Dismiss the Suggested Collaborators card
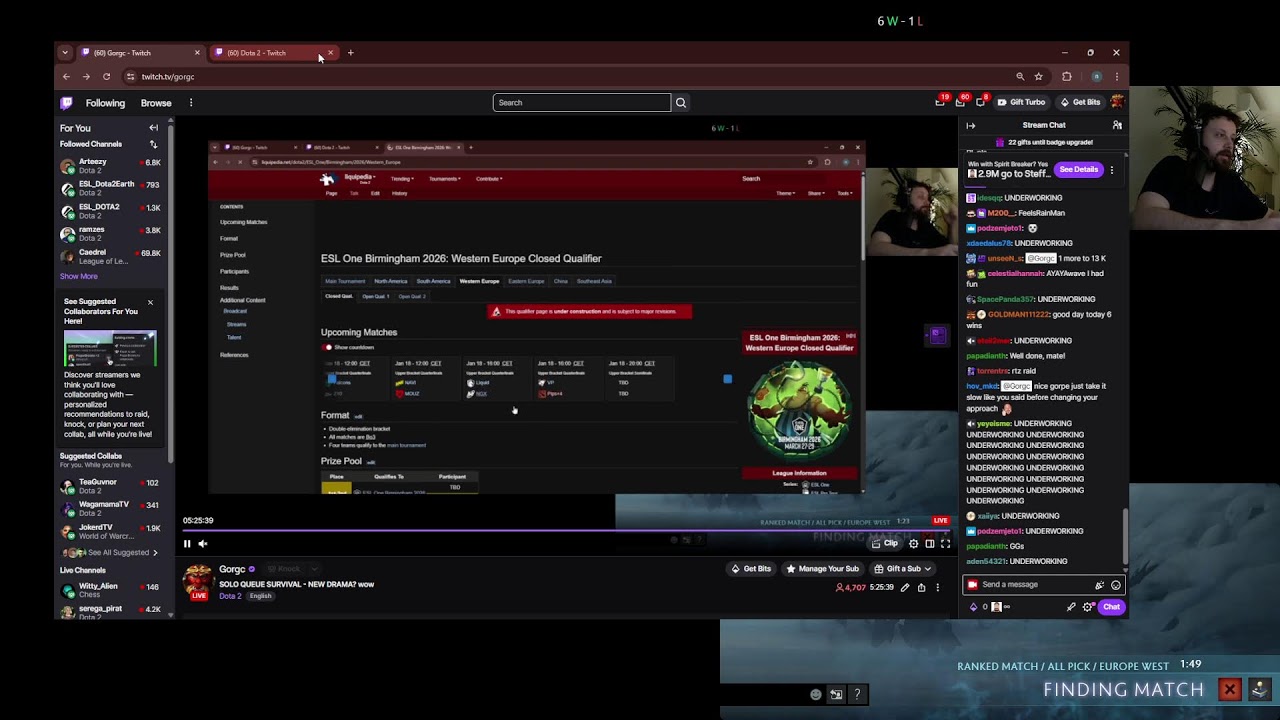 click(150, 302)
